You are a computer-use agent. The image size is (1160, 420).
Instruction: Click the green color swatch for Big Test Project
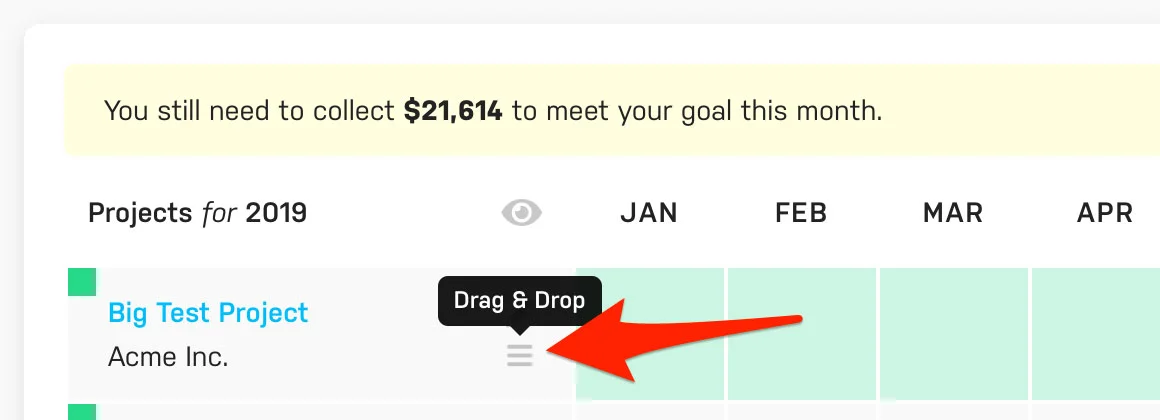81,281
